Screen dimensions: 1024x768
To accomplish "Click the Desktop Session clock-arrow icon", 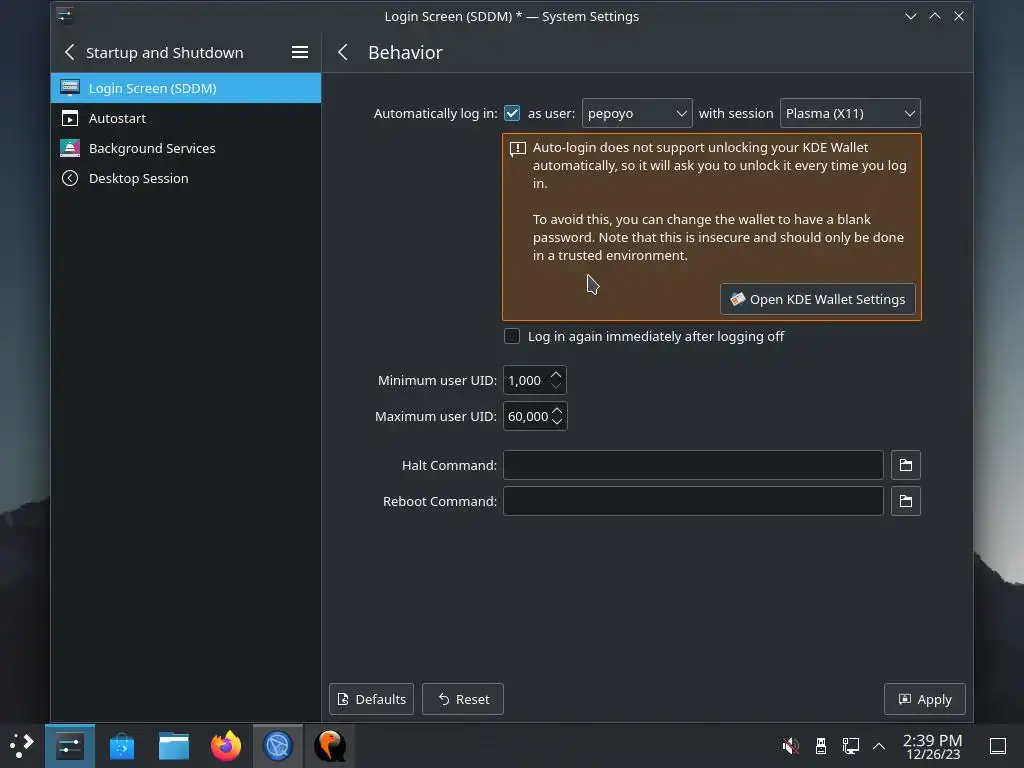I will pos(70,178).
